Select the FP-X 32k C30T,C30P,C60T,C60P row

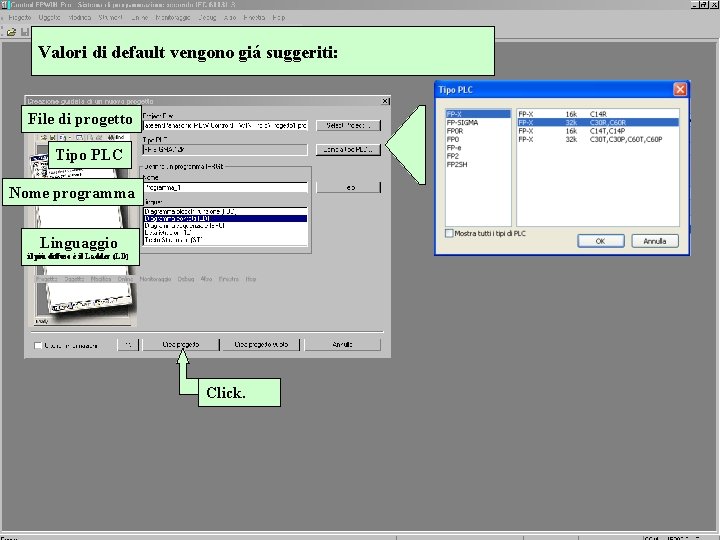coord(598,139)
